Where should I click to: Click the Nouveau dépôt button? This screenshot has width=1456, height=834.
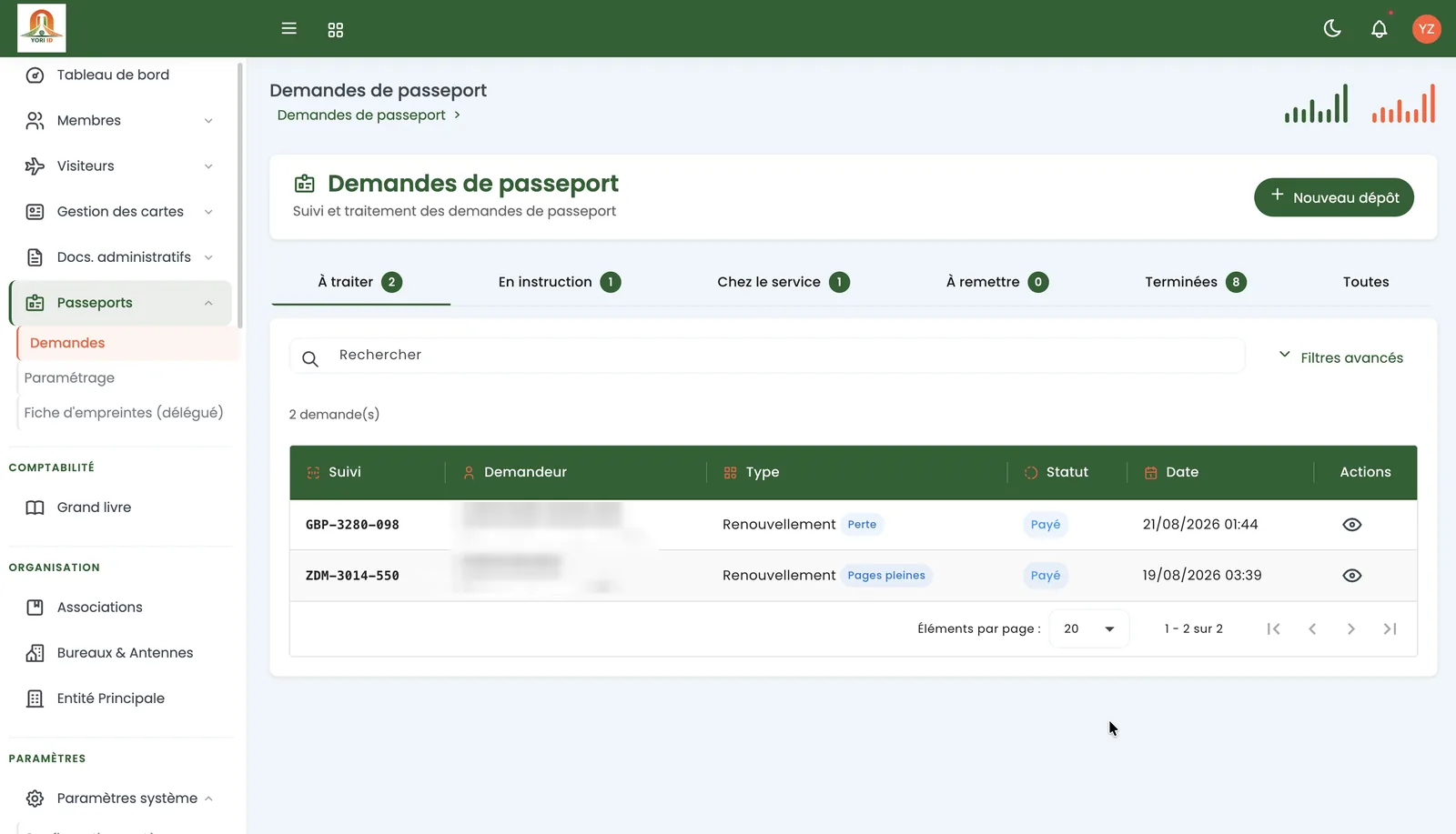(1333, 197)
